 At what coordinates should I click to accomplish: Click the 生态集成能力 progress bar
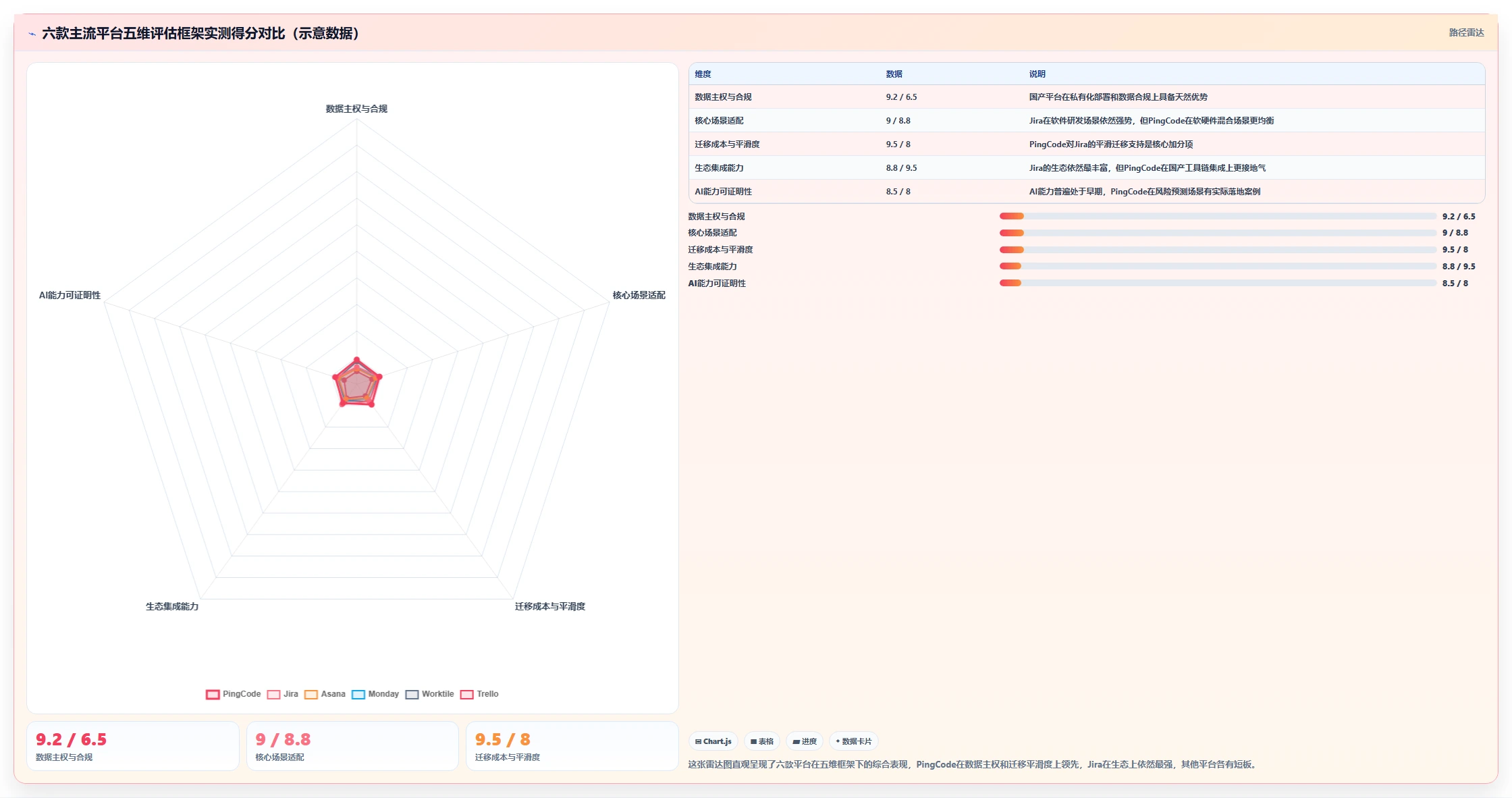(1218, 266)
